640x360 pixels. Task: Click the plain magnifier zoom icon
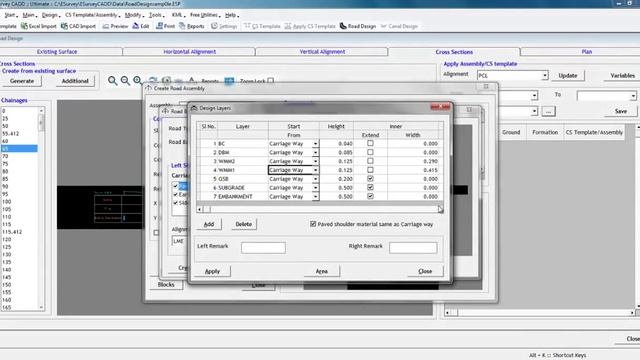(x=112, y=81)
